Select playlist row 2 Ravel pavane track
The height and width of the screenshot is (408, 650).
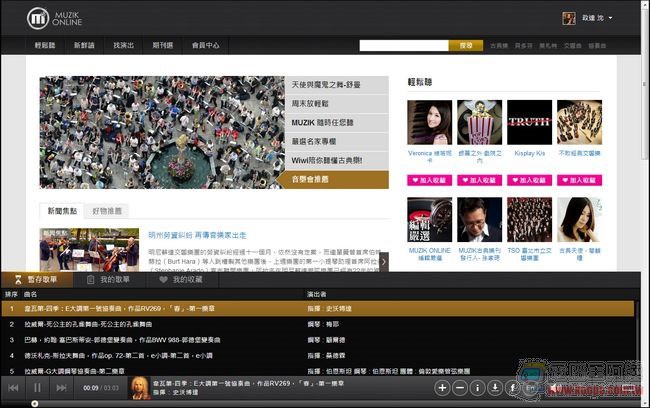click(x=318, y=324)
